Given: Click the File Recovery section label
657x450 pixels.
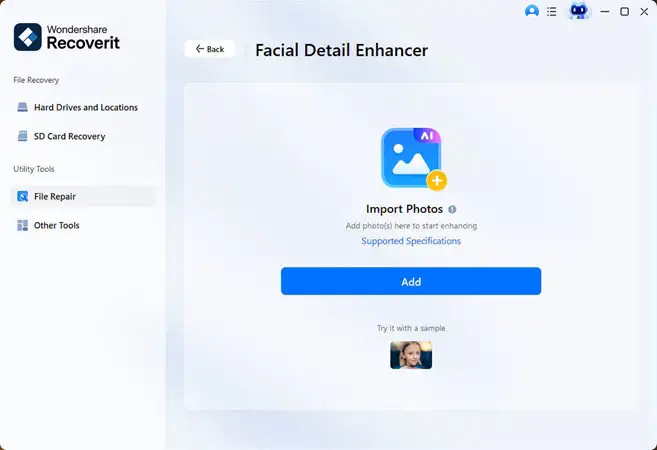Looking at the screenshot, I should (x=36, y=80).
